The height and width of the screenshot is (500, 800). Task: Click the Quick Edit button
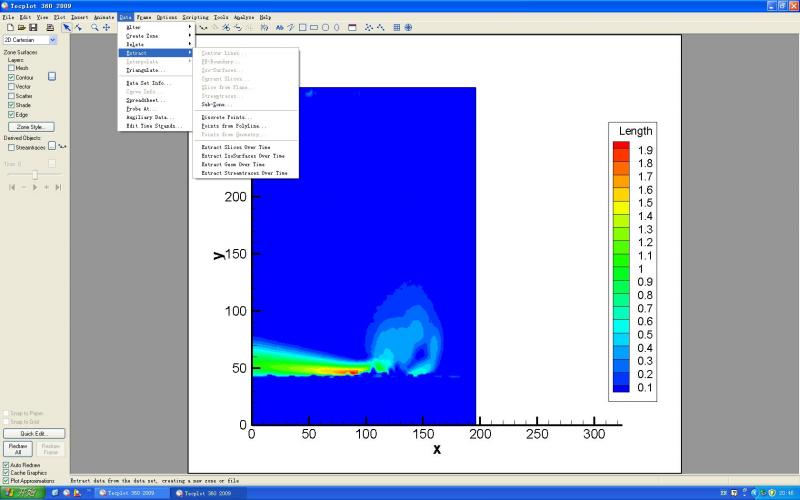(x=34, y=434)
